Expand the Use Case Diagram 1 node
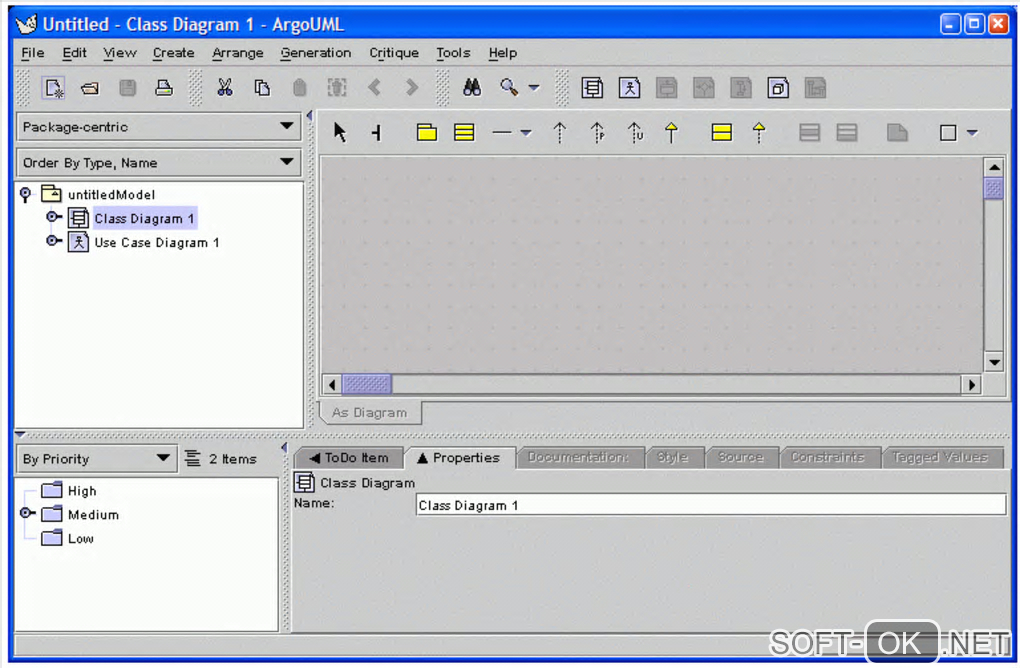Image resolution: width=1020 pixels, height=668 pixels. [x=54, y=241]
